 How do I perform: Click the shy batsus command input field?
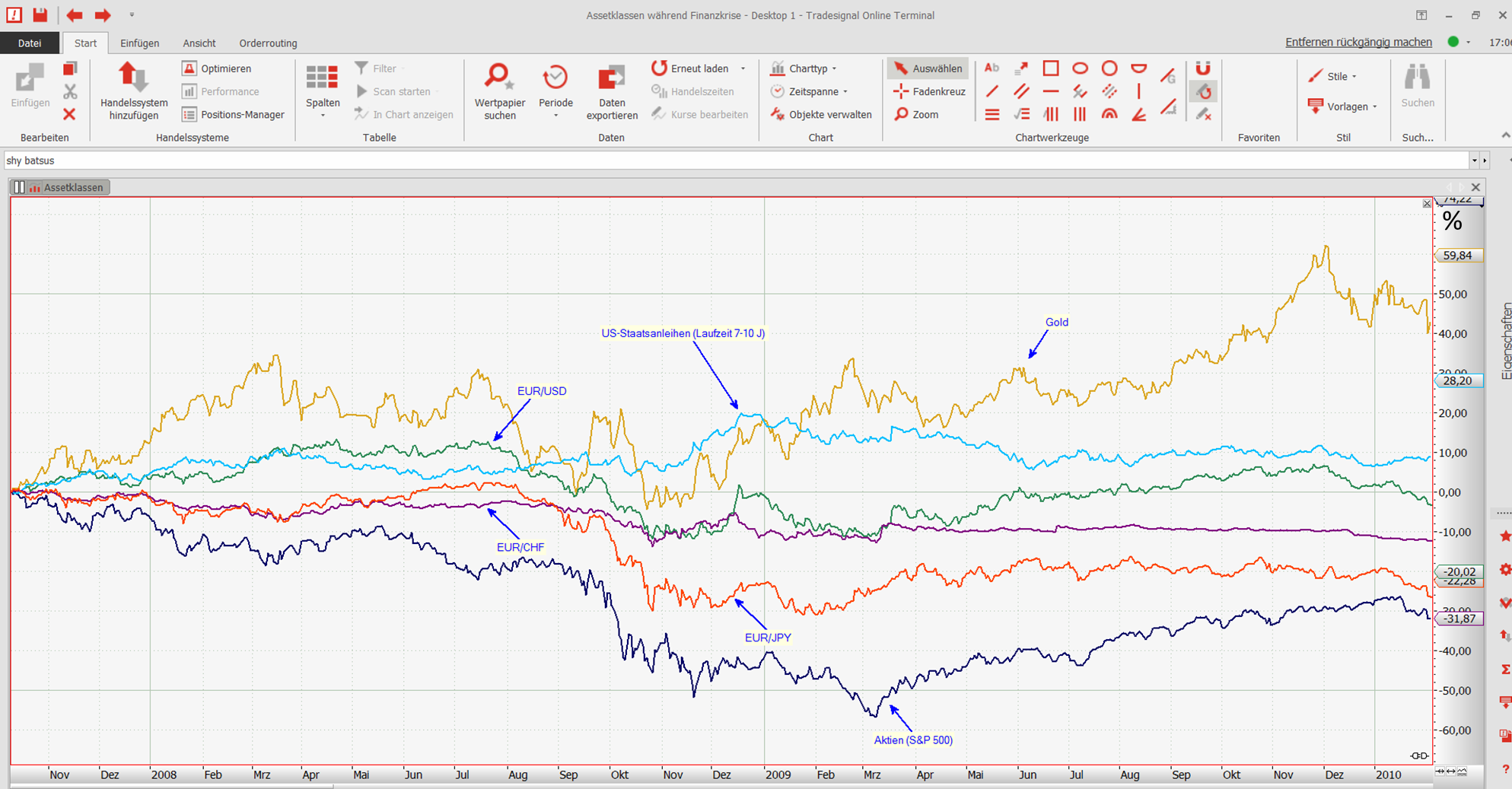click(x=731, y=161)
